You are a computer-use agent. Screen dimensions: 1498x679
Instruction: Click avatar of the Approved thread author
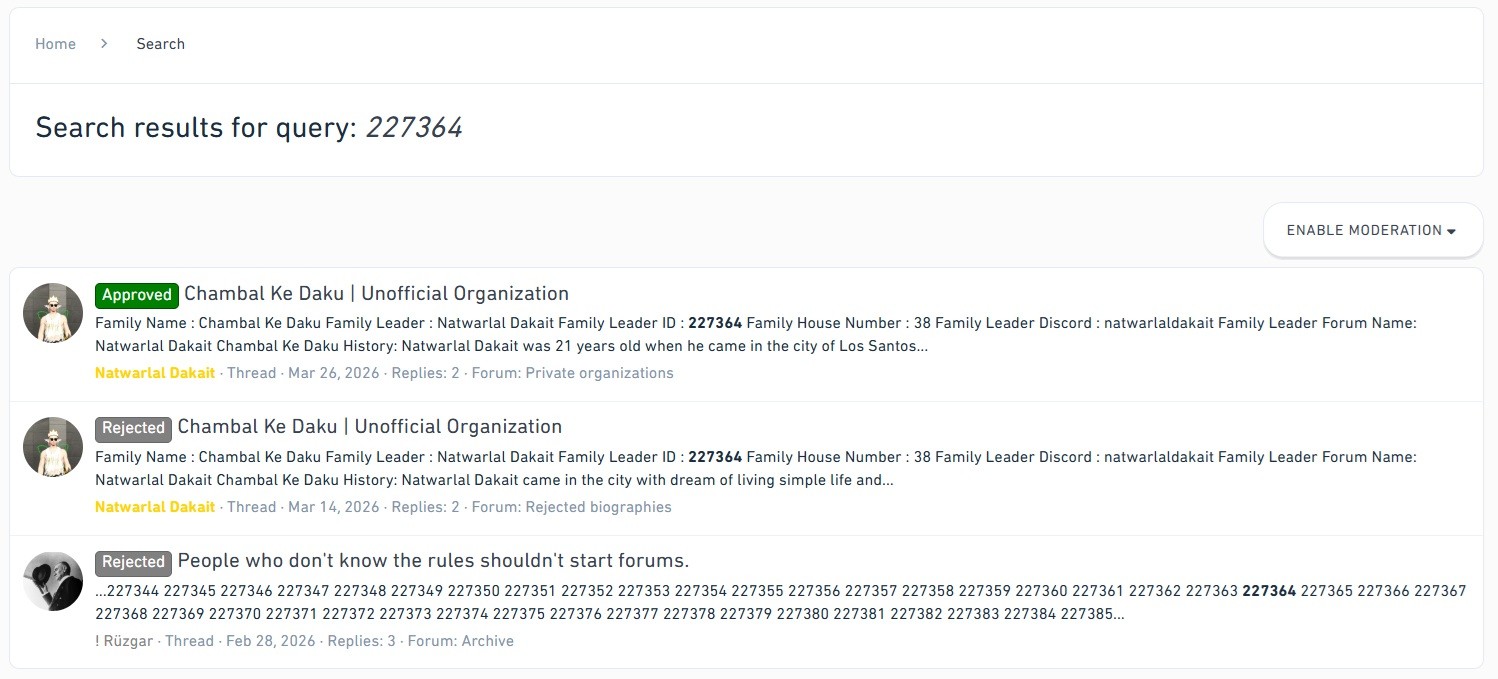tap(53, 313)
